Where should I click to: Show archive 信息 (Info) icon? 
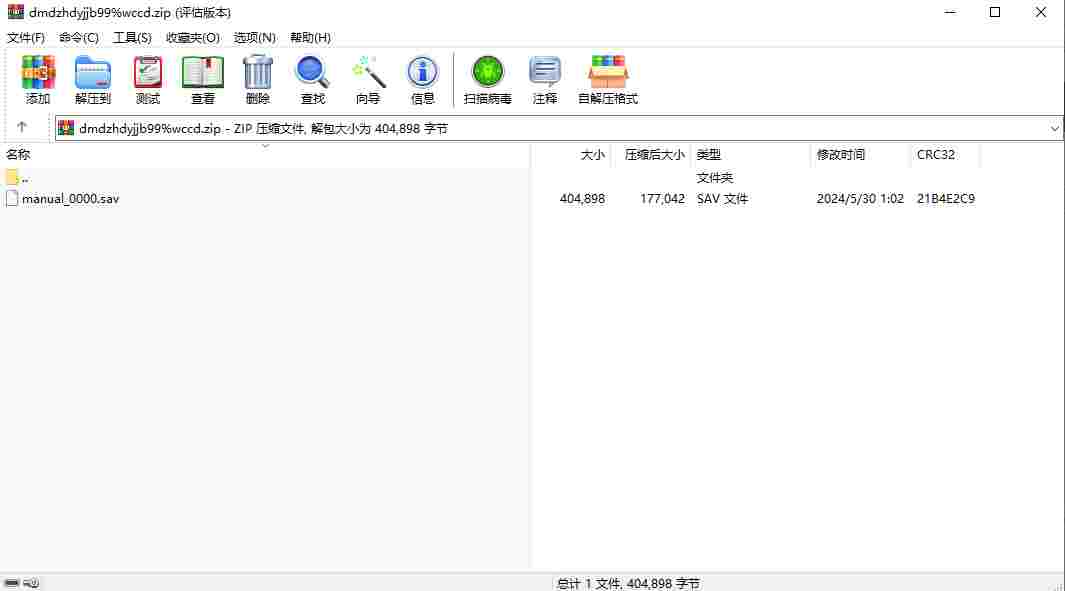point(422,73)
